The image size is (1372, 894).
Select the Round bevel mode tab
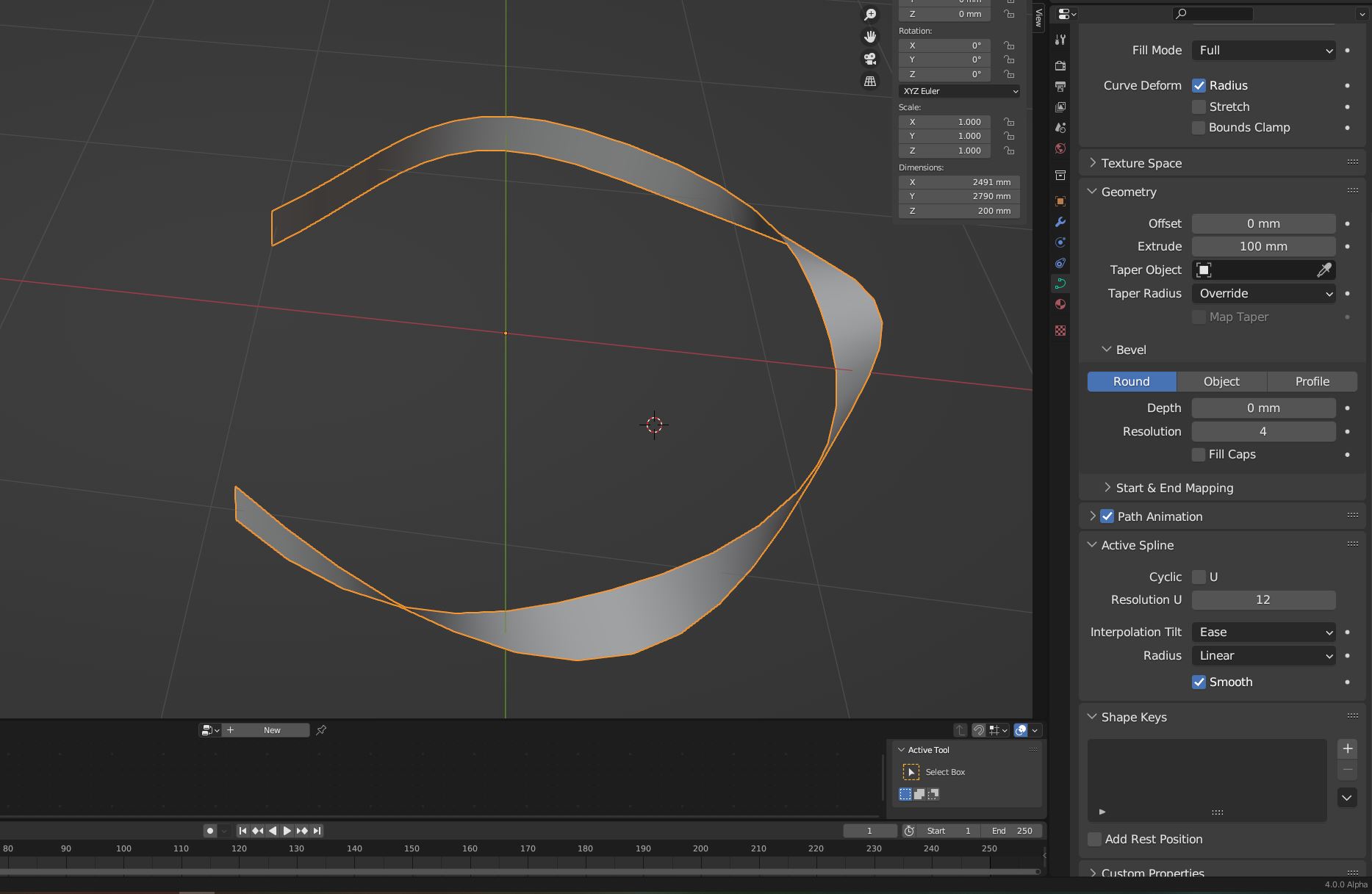coord(1132,382)
